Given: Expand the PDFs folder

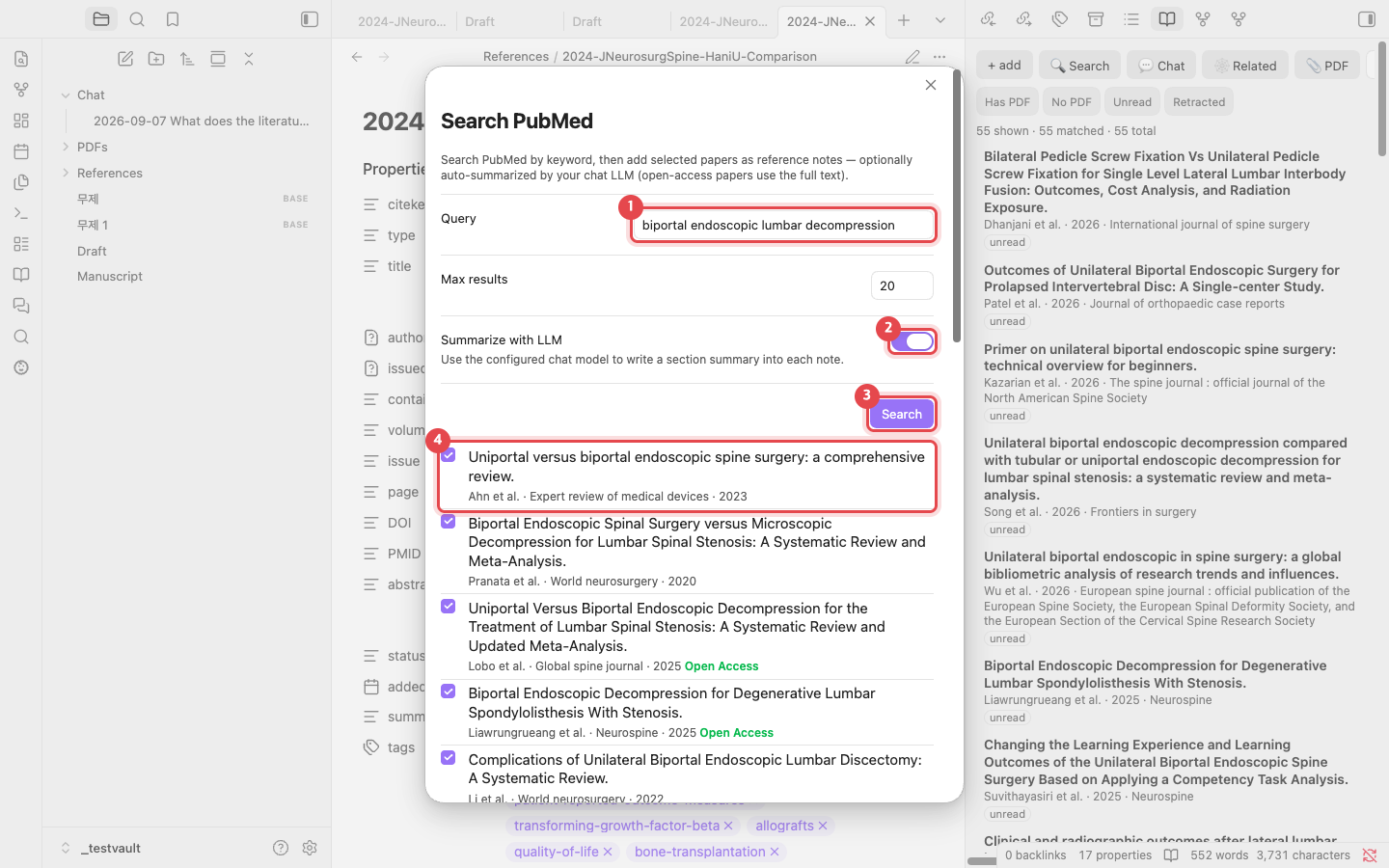Looking at the screenshot, I should coord(66,147).
